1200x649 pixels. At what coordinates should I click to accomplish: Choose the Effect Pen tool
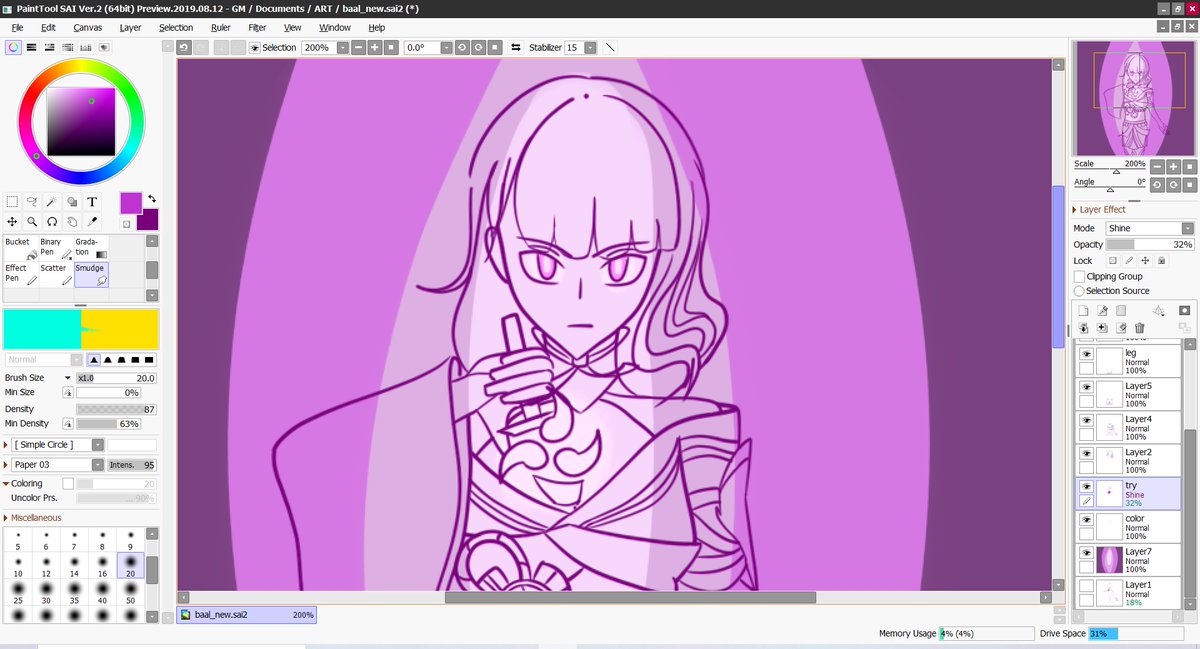coord(20,274)
